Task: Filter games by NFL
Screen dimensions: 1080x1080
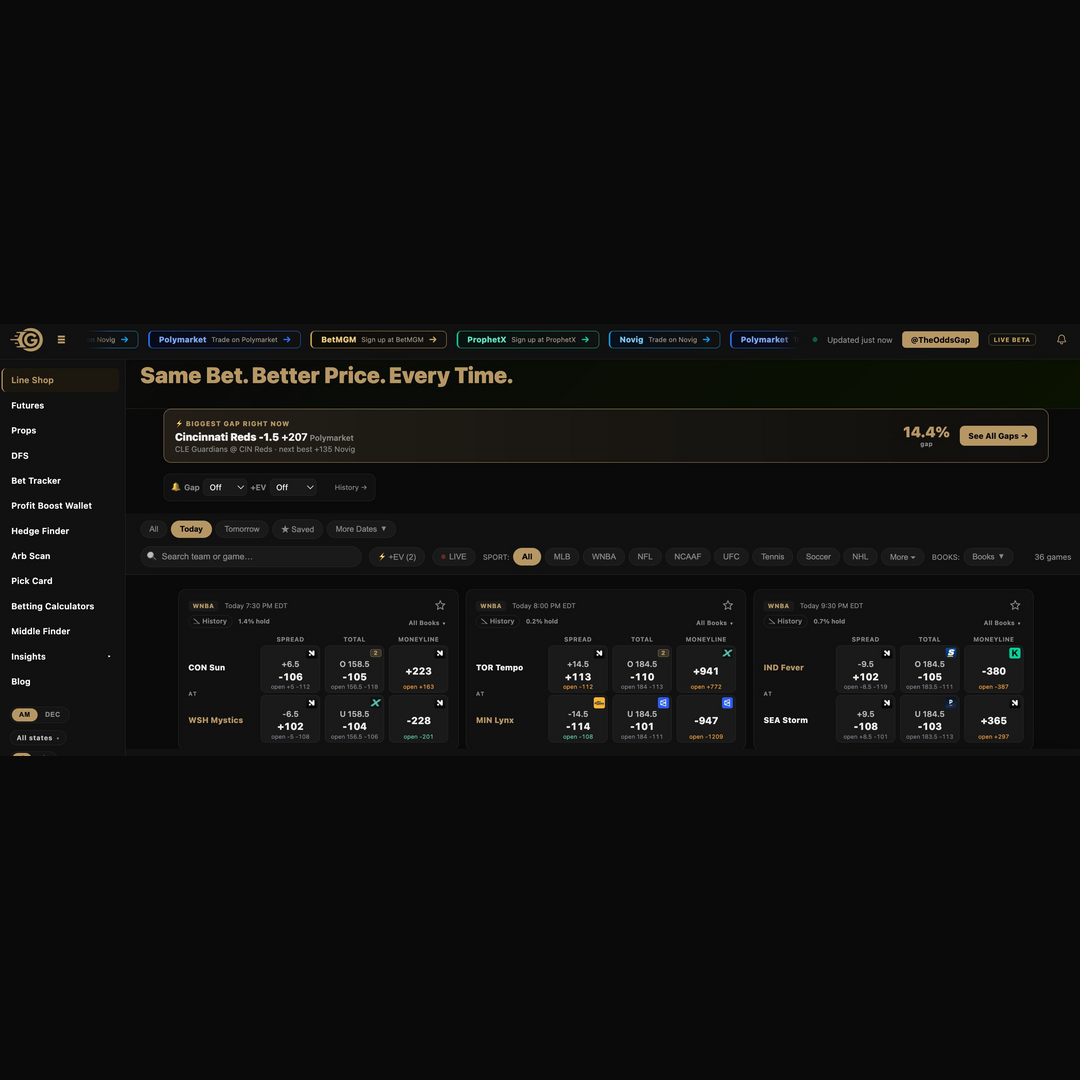Action: tap(645, 557)
